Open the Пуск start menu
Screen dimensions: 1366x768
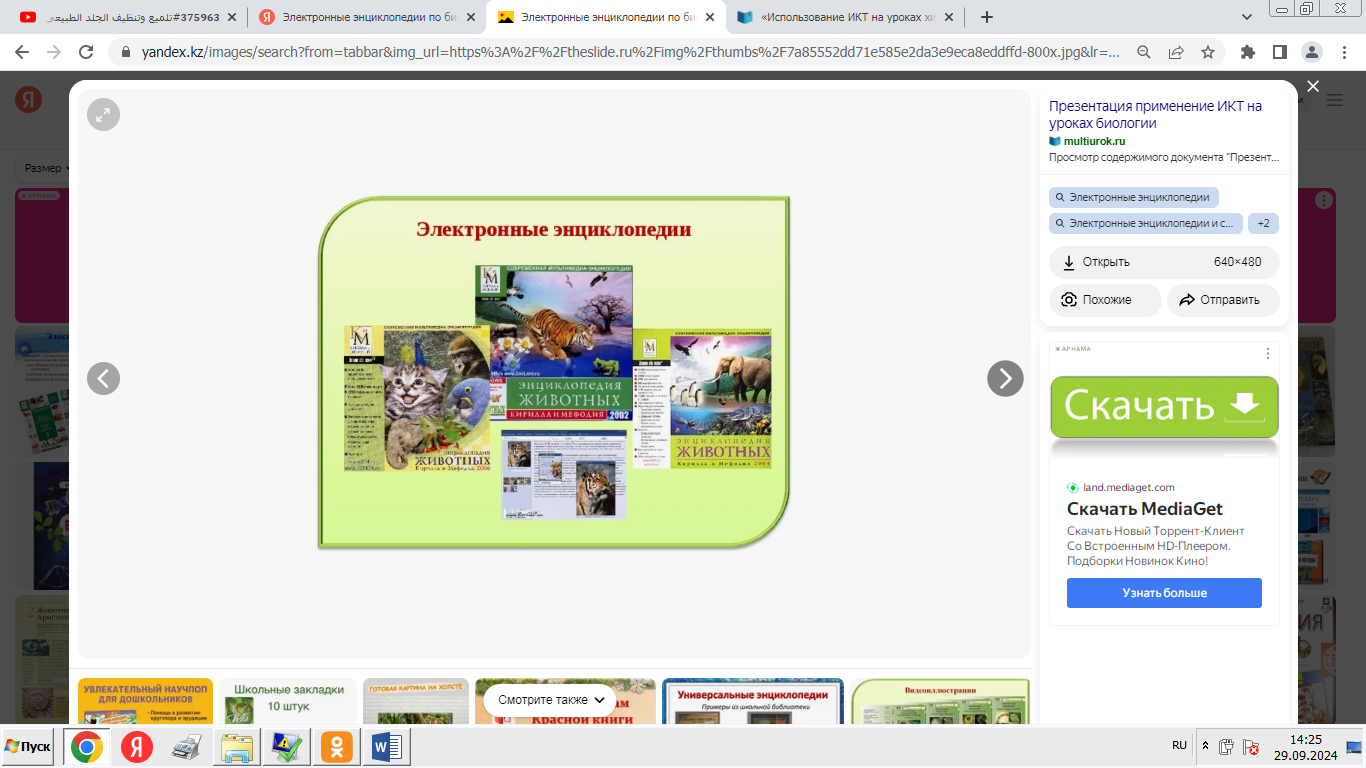(28, 747)
